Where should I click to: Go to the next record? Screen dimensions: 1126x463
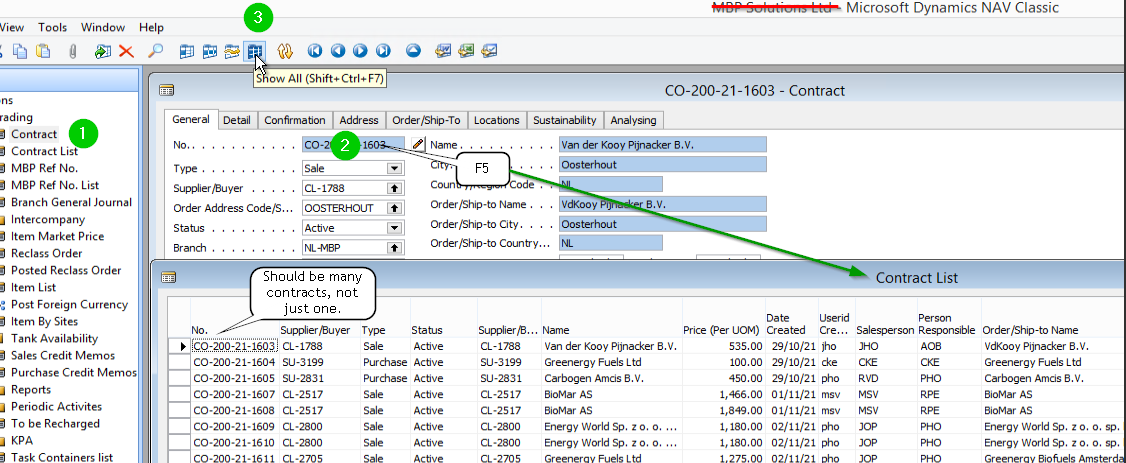point(360,50)
